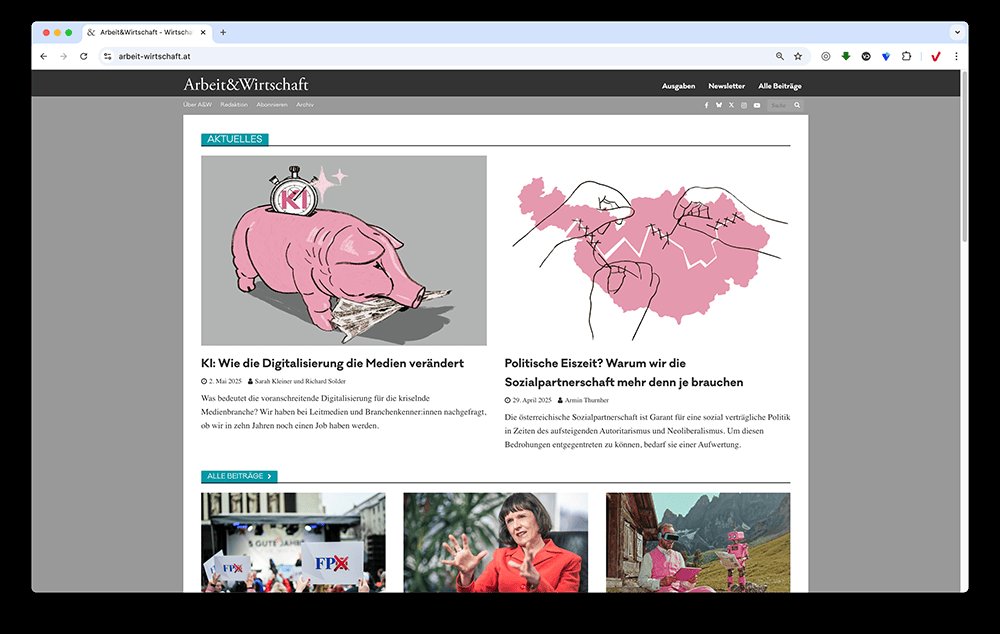Open the Instagram profile icon

coord(744,105)
